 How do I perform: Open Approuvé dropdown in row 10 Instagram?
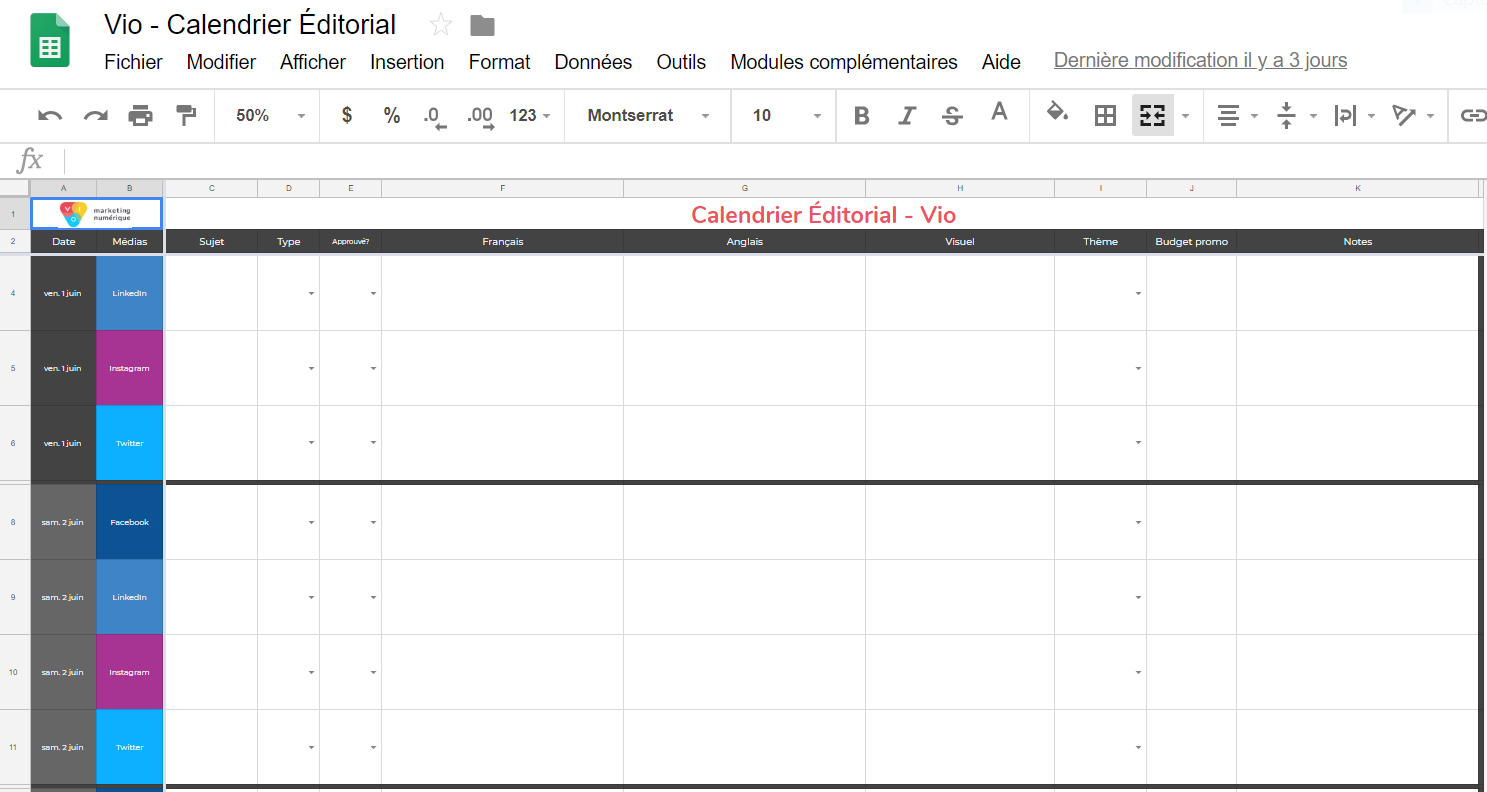tap(373, 672)
